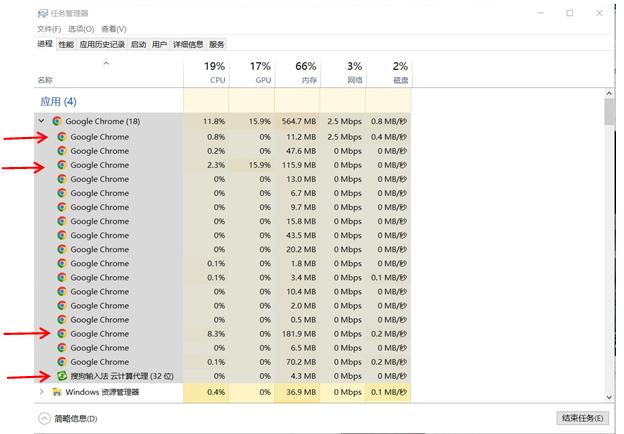Click the process list scrollbar up arrow
The image size is (624, 434).
609,93
